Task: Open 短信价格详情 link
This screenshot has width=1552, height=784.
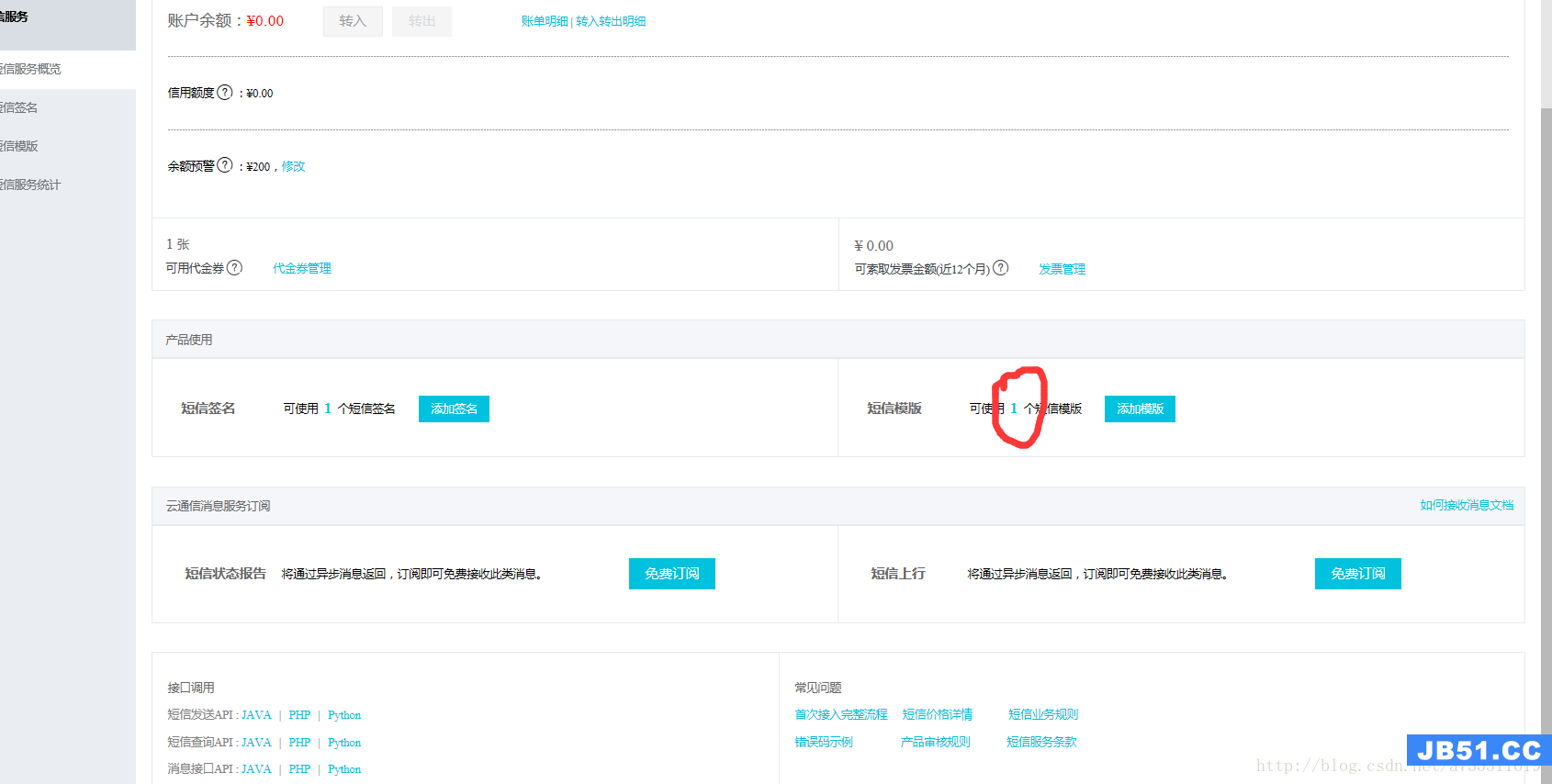Action: pyautogui.click(x=938, y=714)
